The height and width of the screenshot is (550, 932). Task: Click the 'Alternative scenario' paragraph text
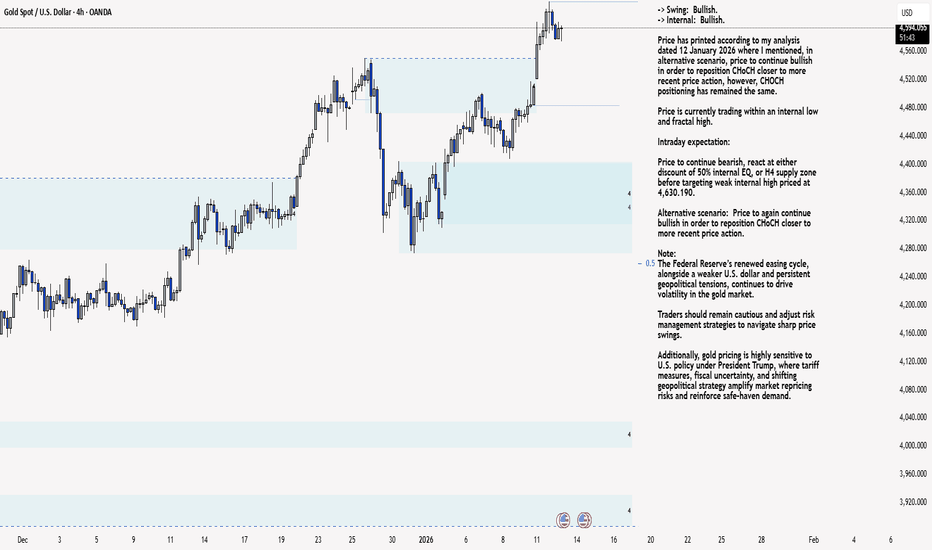734,223
